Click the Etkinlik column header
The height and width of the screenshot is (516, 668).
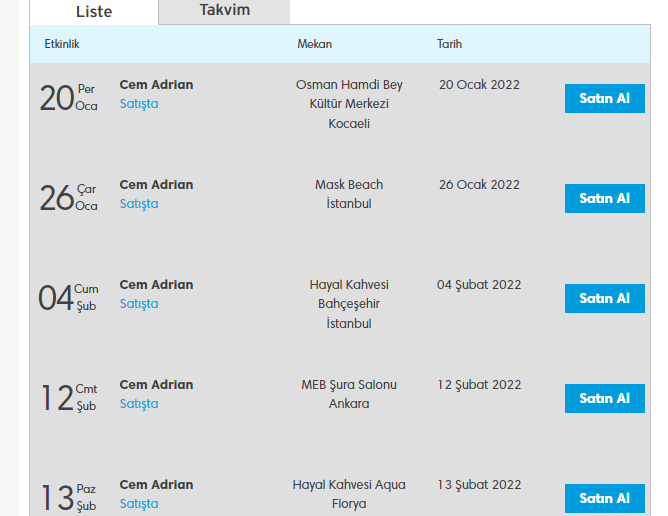click(62, 45)
